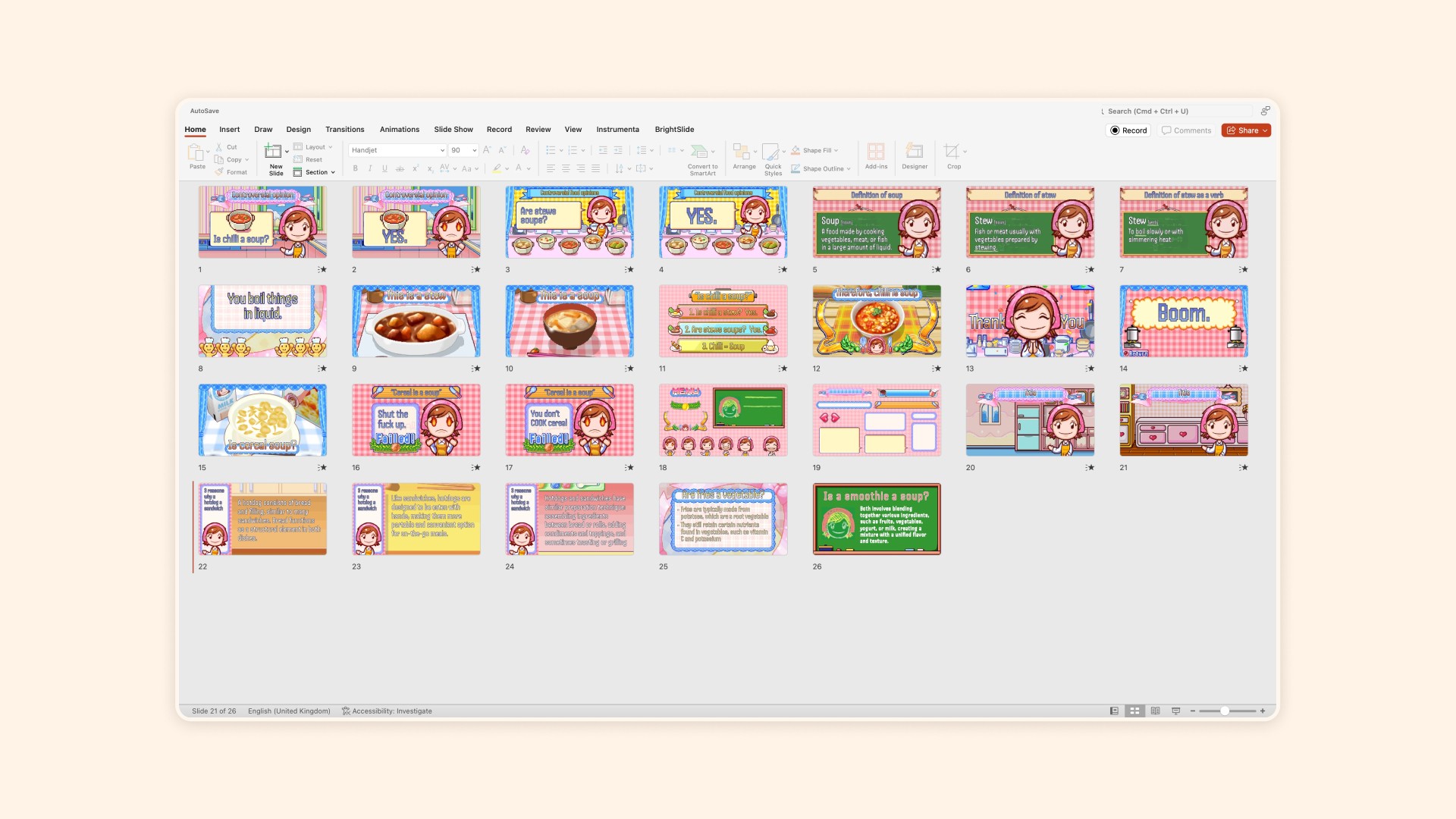Click the red Share button
This screenshot has width=1456, height=819.
pos(1245,130)
